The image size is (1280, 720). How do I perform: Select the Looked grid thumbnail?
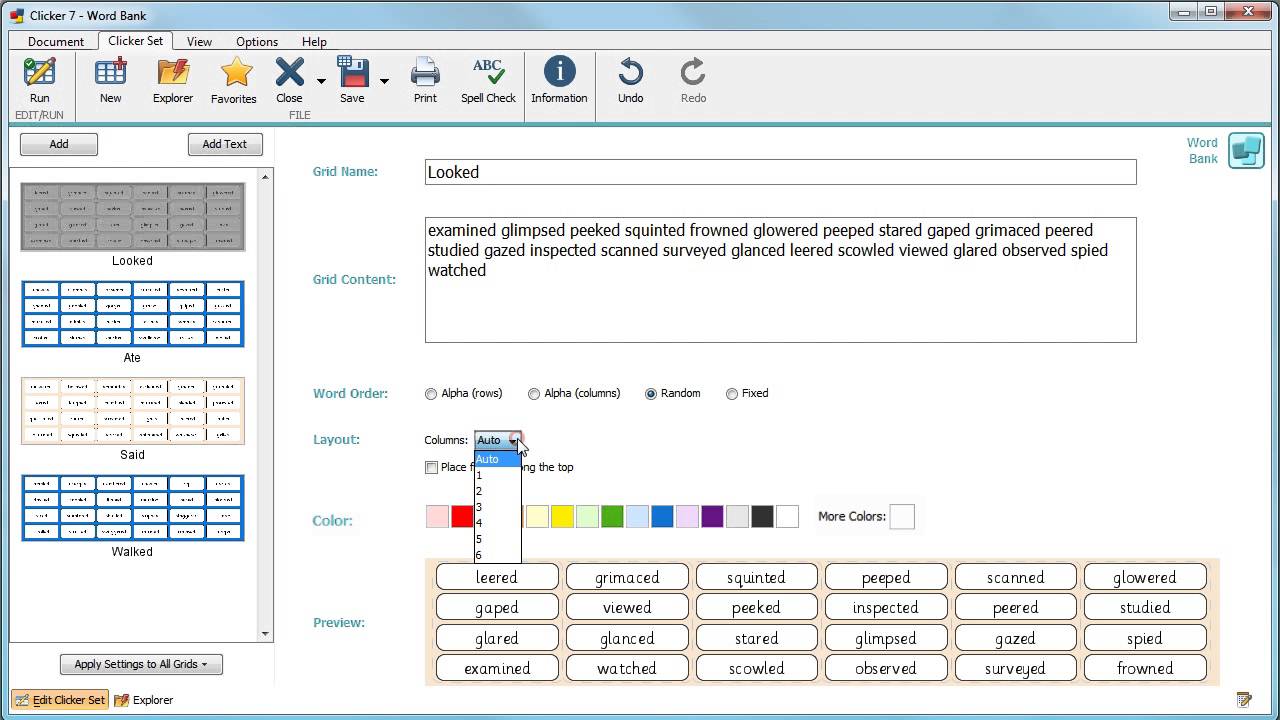pyautogui.click(x=133, y=216)
